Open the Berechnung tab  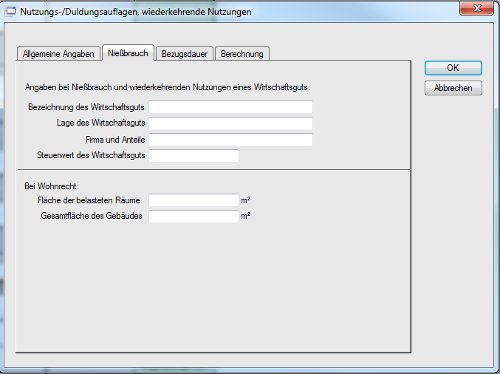point(242,54)
